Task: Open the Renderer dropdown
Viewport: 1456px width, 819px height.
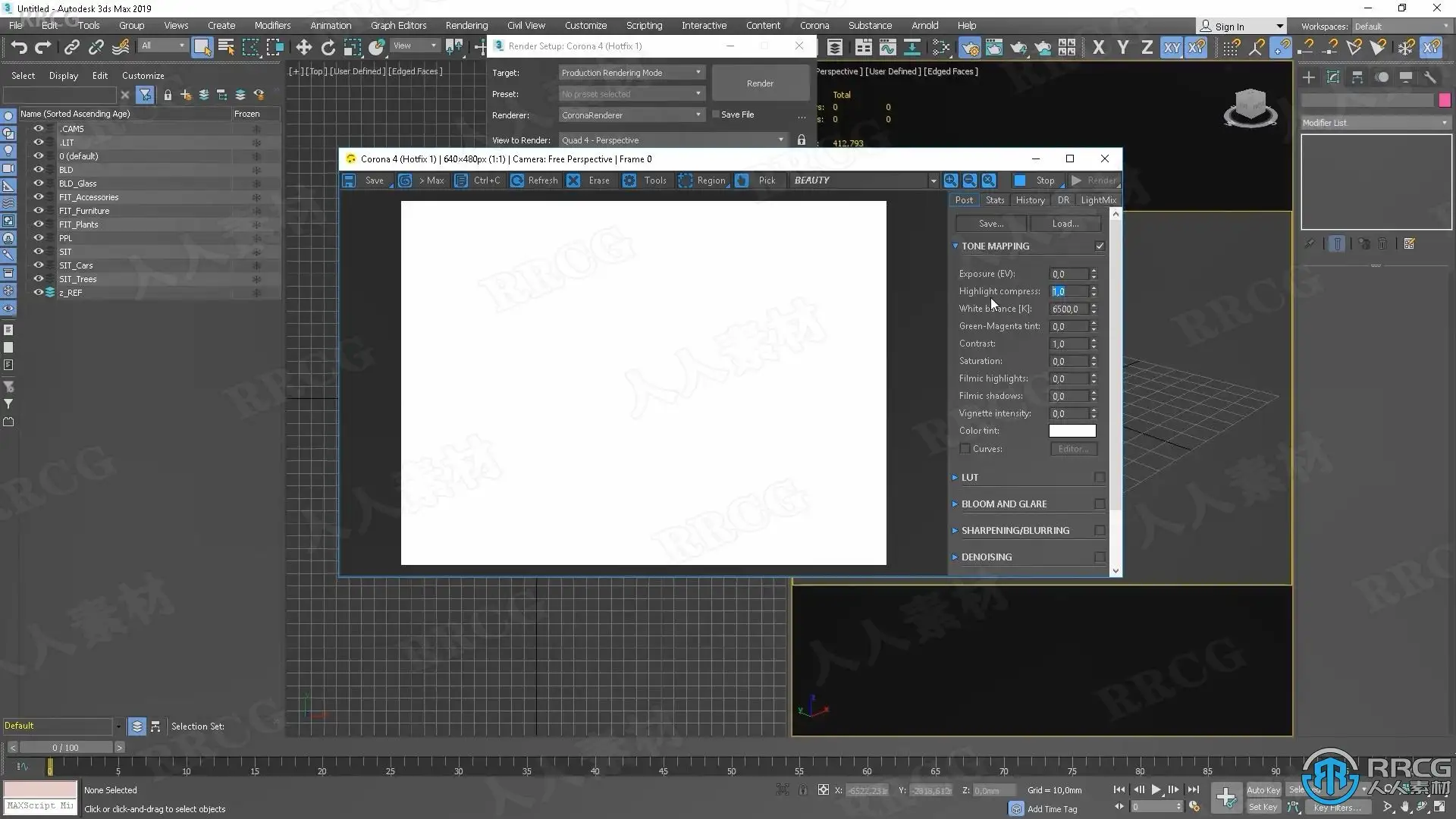Action: [632, 115]
